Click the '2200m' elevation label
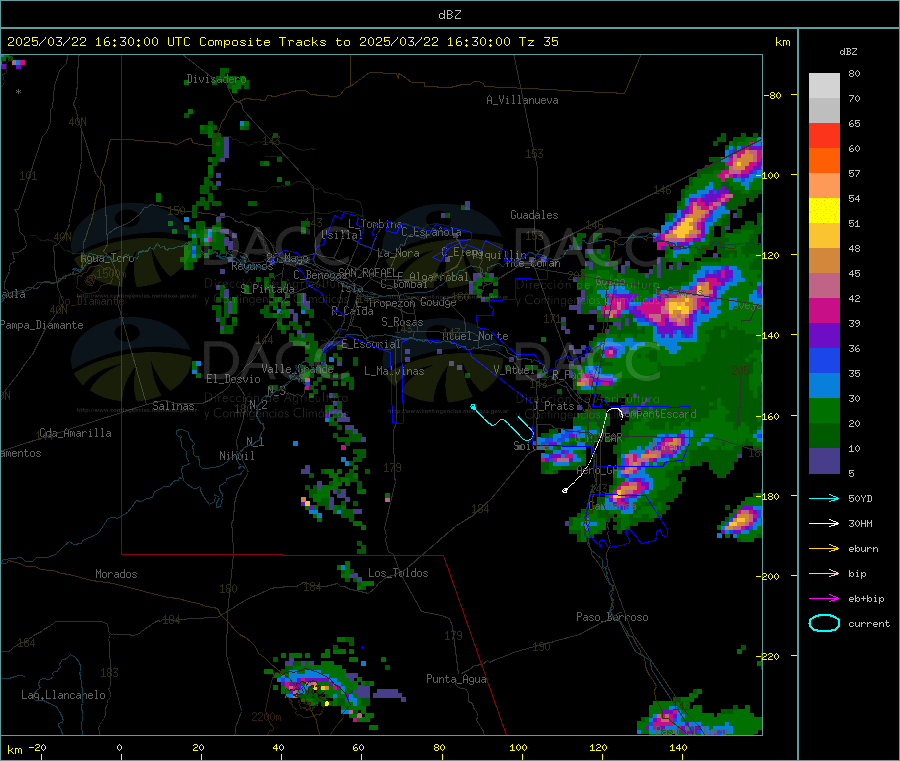This screenshot has height=761, width=900. pos(266,717)
